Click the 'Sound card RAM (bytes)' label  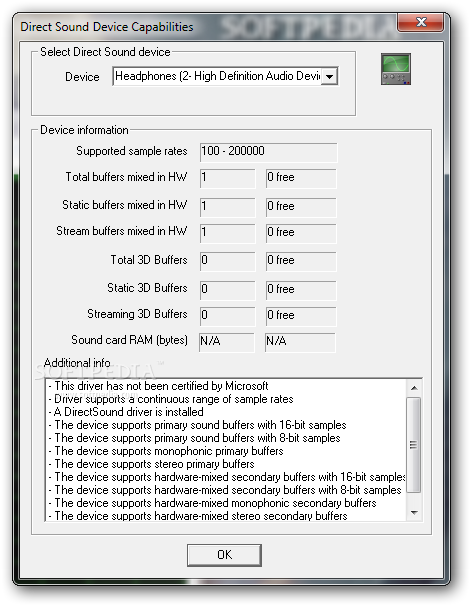point(129,340)
